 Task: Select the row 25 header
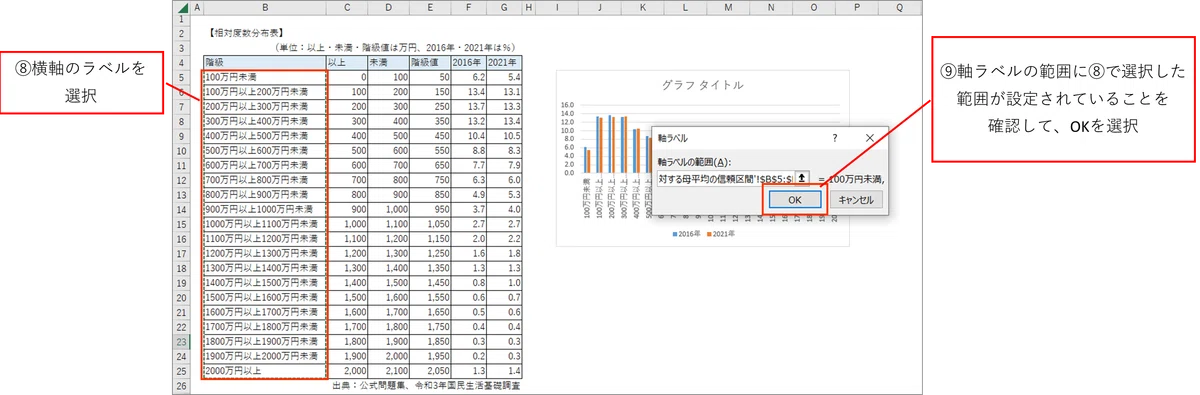[180, 371]
